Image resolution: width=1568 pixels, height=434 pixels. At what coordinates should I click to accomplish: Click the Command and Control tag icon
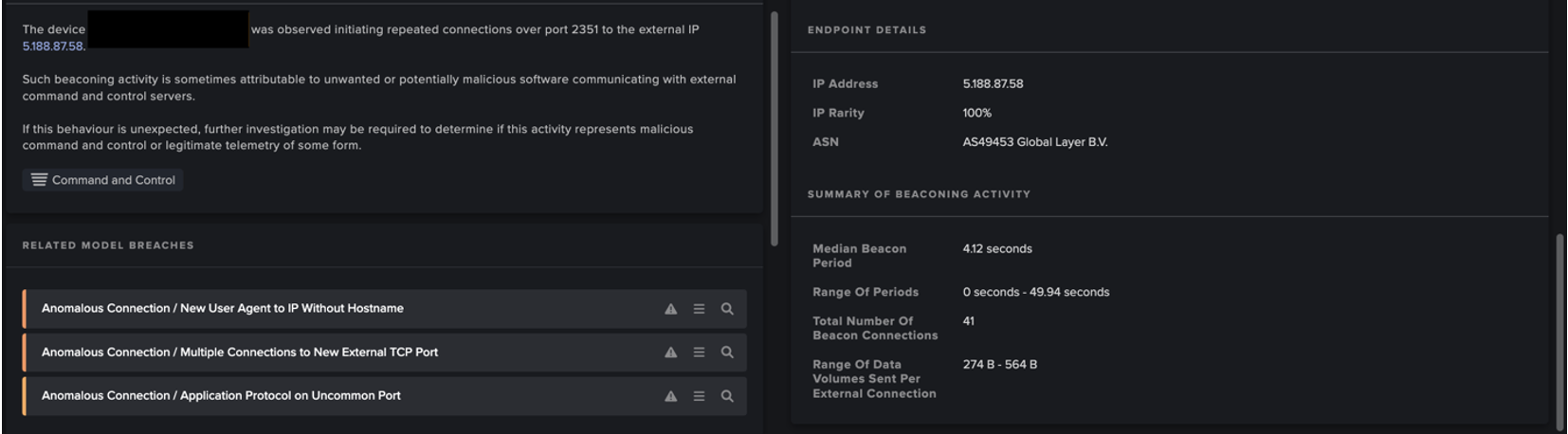tap(39, 180)
